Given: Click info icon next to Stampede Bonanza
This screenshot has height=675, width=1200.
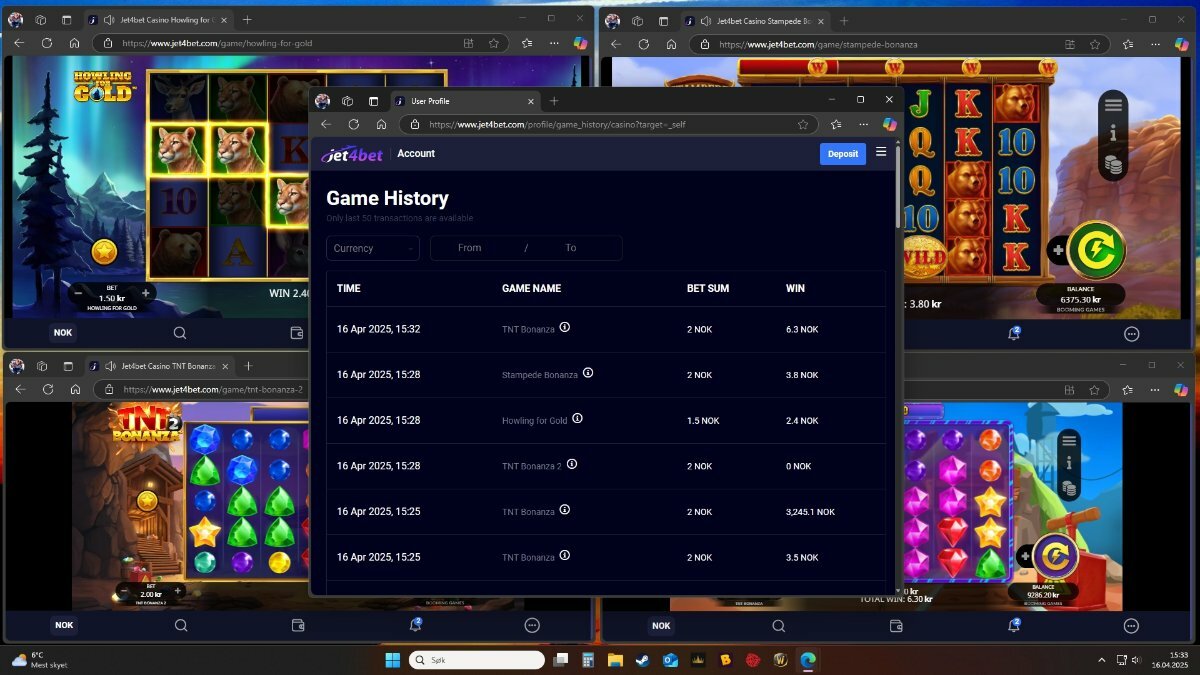Looking at the screenshot, I should (588, 373).
